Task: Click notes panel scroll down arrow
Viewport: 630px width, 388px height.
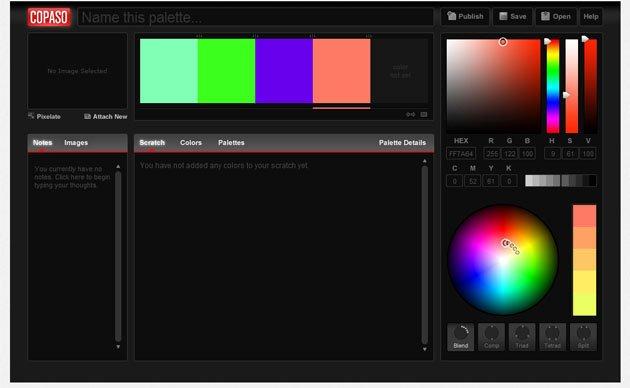Action: (118, 346)
